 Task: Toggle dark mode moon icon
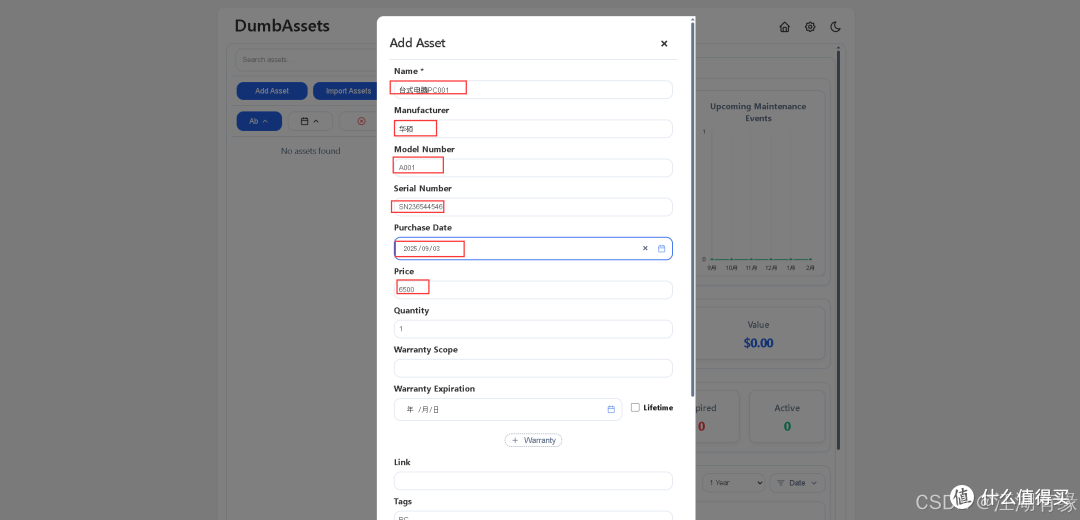coord(835,27)
